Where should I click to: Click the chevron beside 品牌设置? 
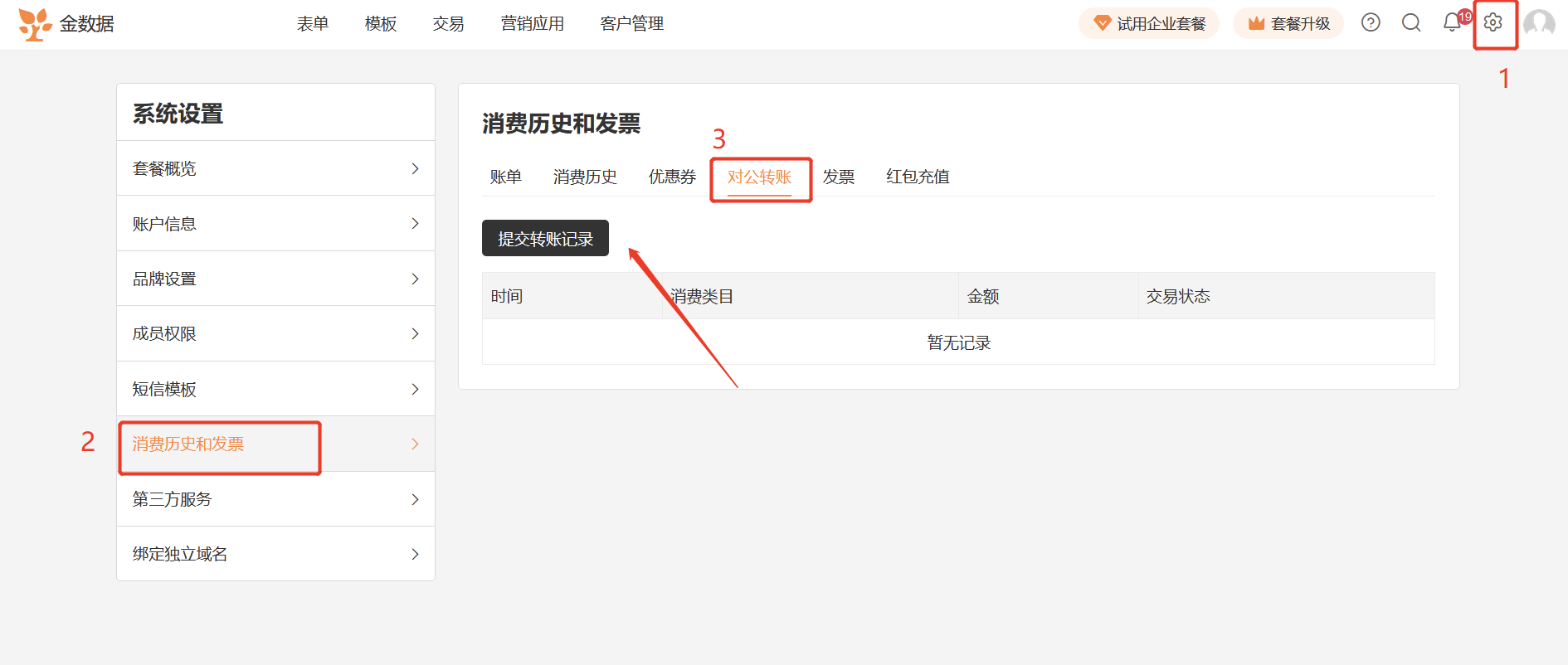click(416, 279)
